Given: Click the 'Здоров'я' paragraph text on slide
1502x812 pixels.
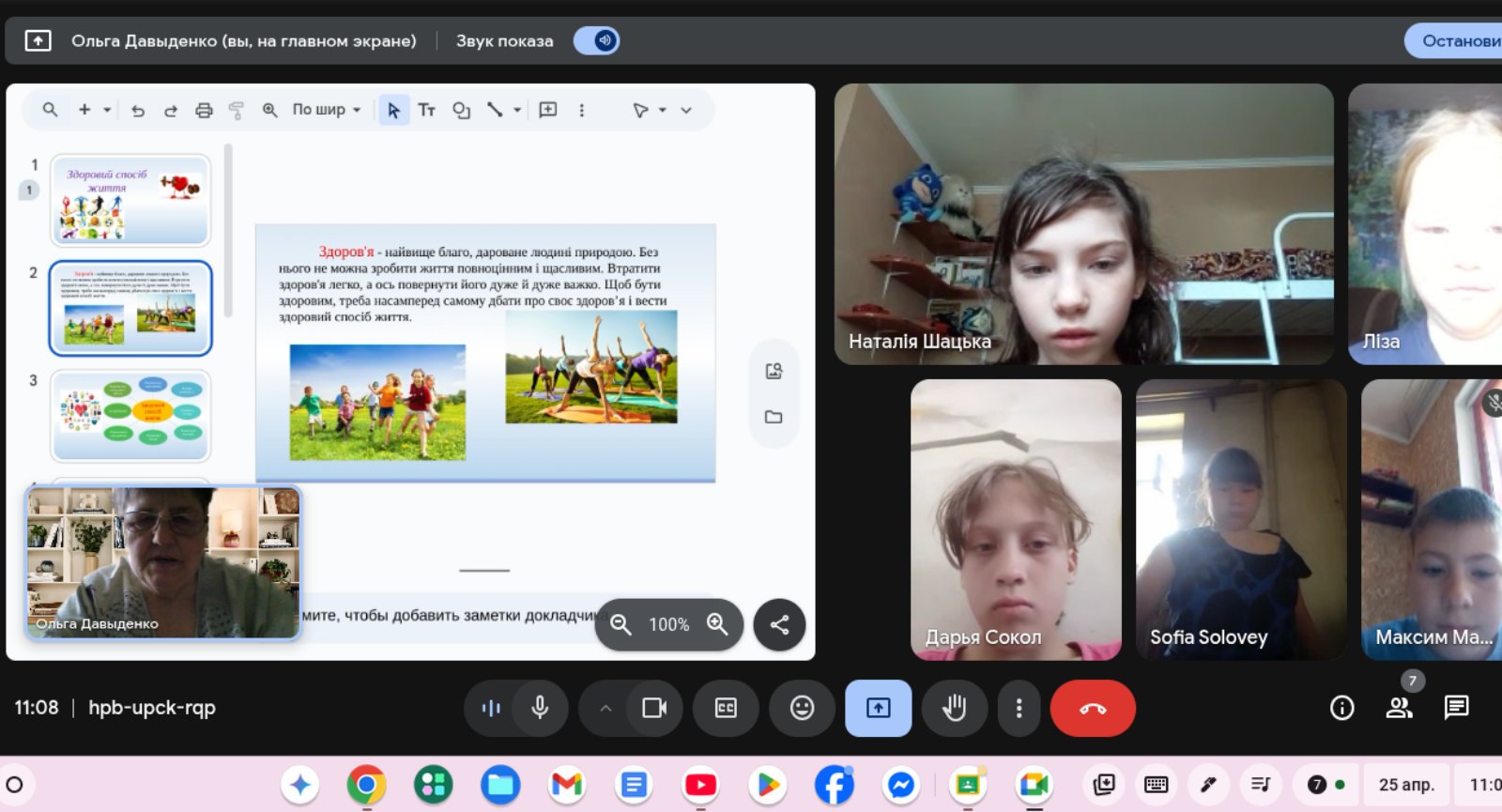Looking at the screenshot, I should click(x=473, y=283).
